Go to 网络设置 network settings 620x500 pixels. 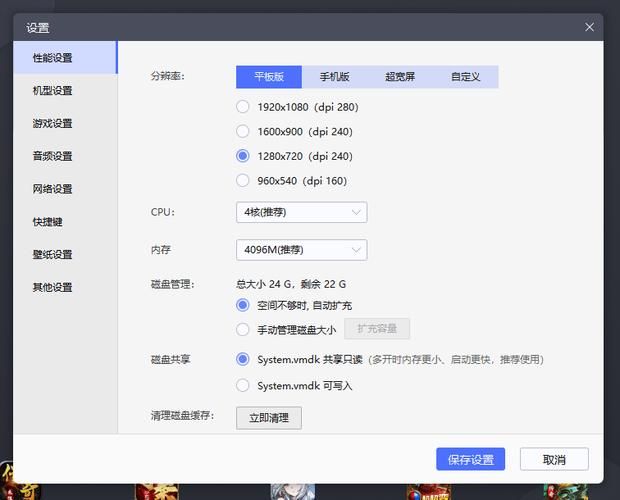click(x=52, y=189)
